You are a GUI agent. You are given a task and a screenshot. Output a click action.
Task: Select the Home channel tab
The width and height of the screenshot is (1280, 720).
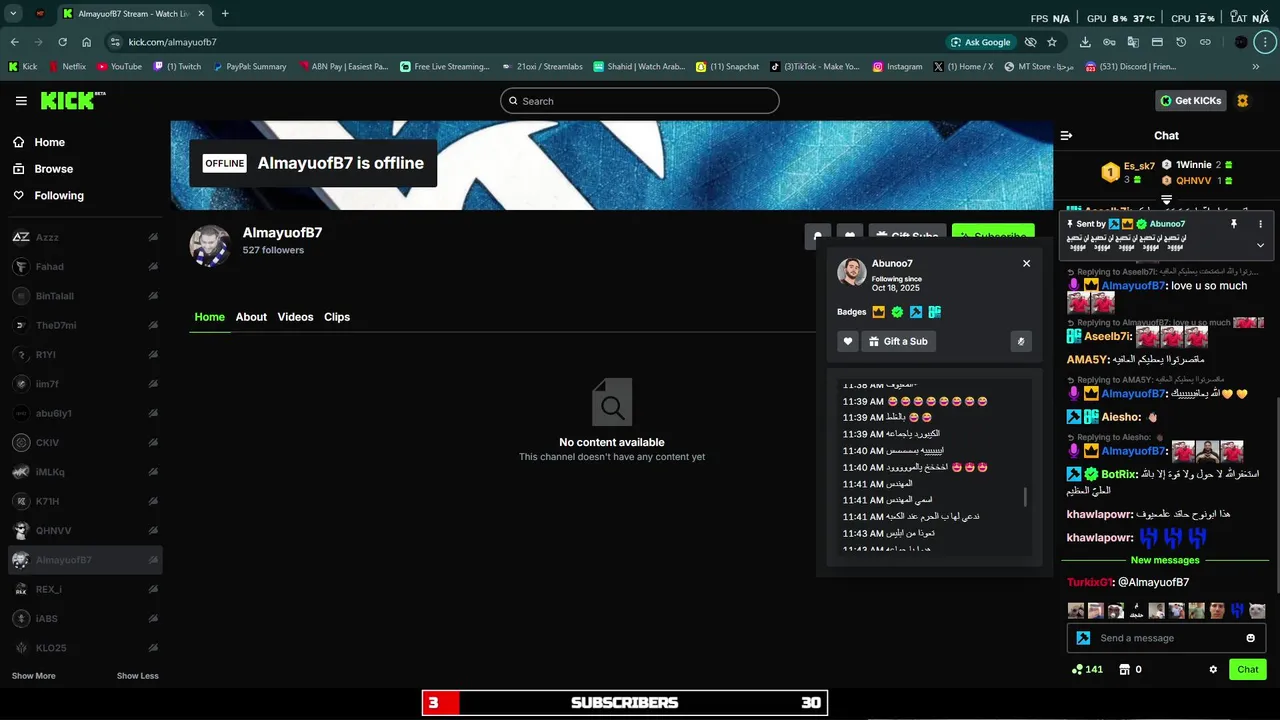209,317
